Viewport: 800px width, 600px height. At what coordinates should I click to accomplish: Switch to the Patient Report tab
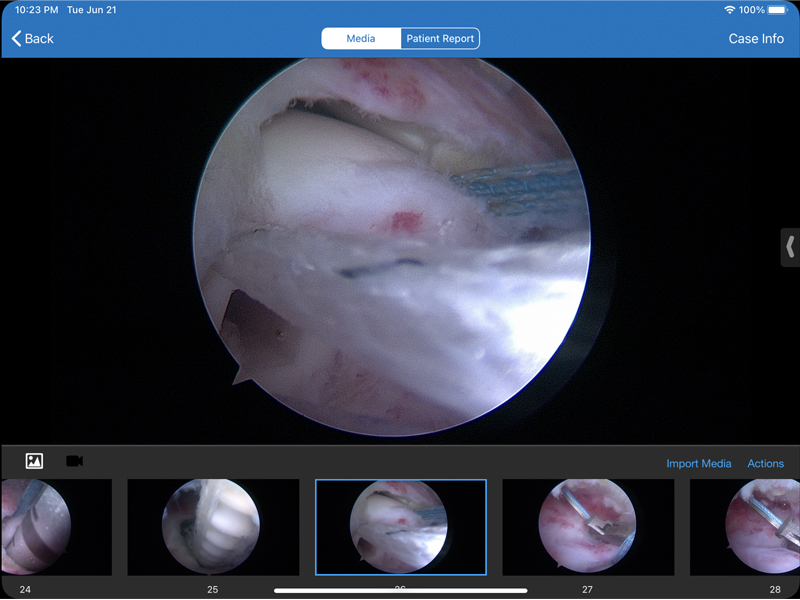click(440, 39)
